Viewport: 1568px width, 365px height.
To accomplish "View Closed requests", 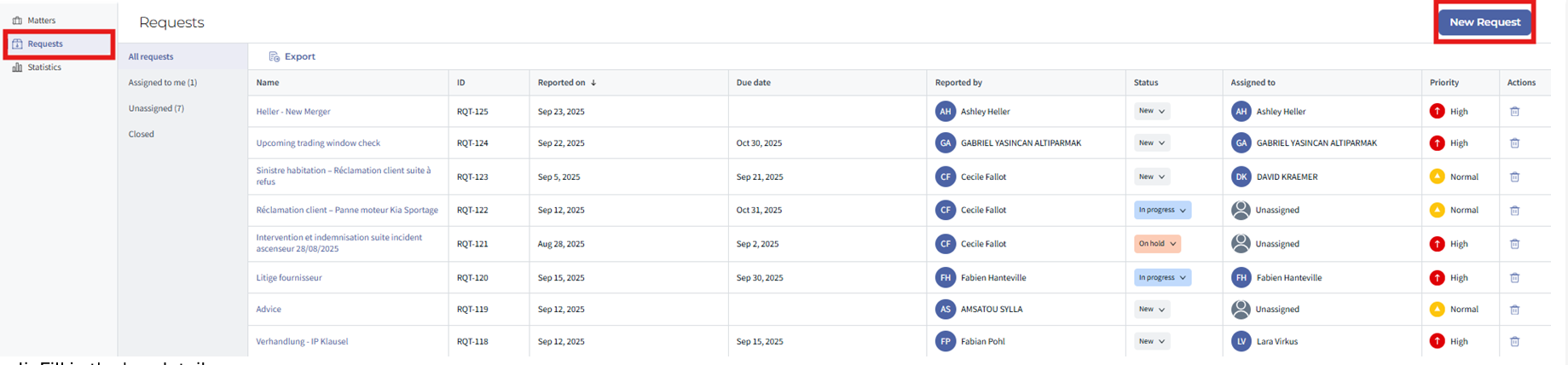I will 142,134.
